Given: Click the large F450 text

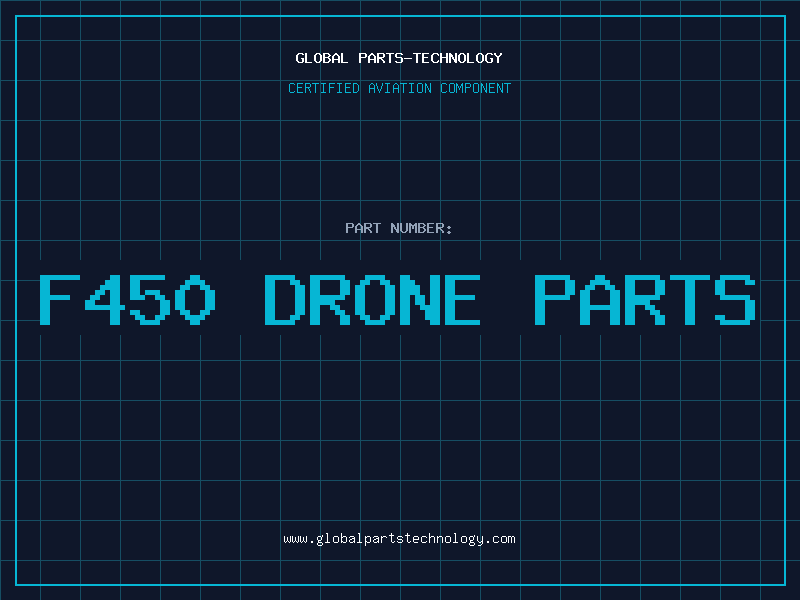Looking at the screenshot, I should coord(128,299).
